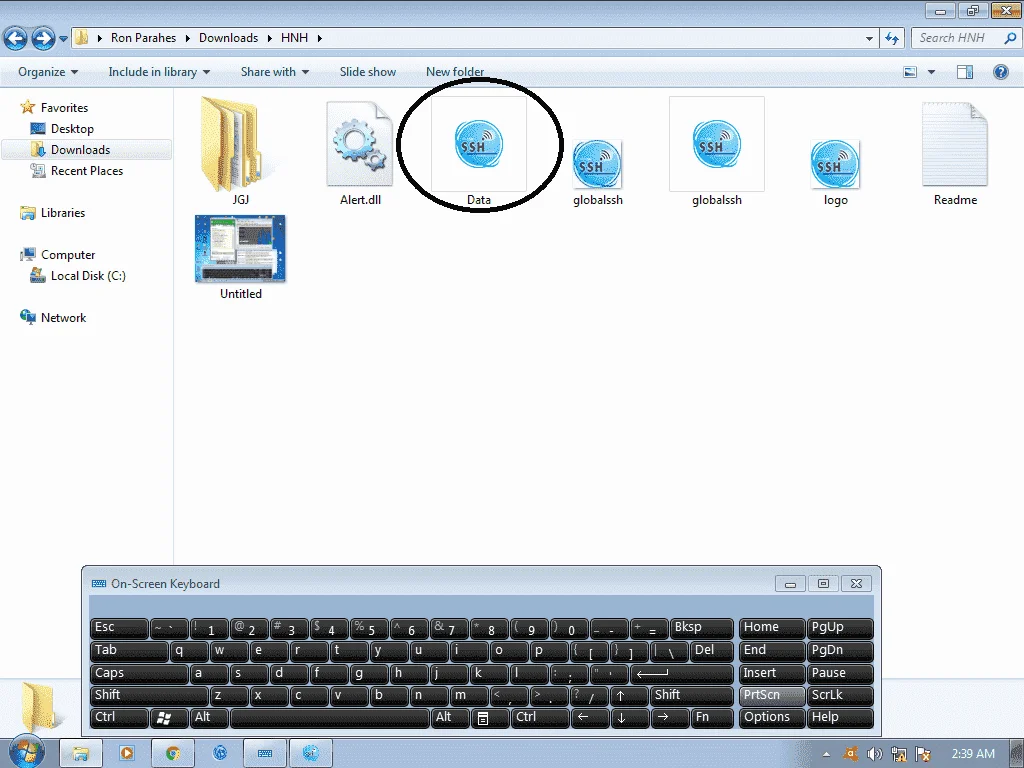Select Favorites in navigation pane
1024x768 pixels.
(64, 108)
